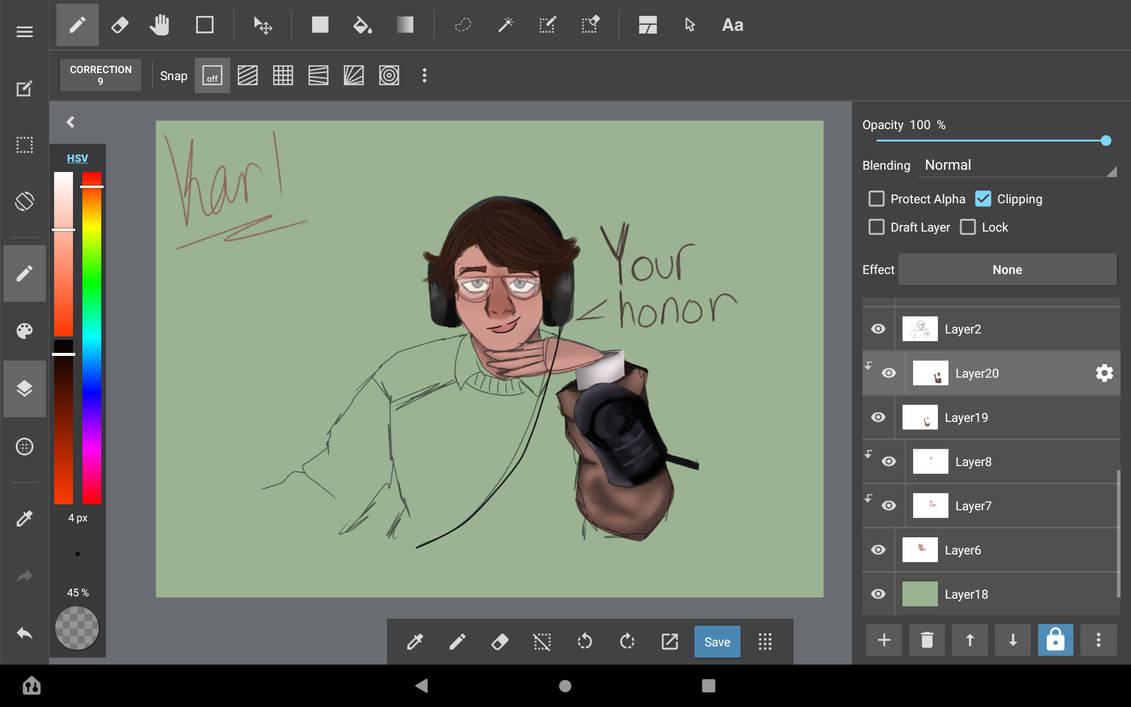
Task: Select Layer6 in the layer list
Action: pyautogui.click(x=991, y=550)
